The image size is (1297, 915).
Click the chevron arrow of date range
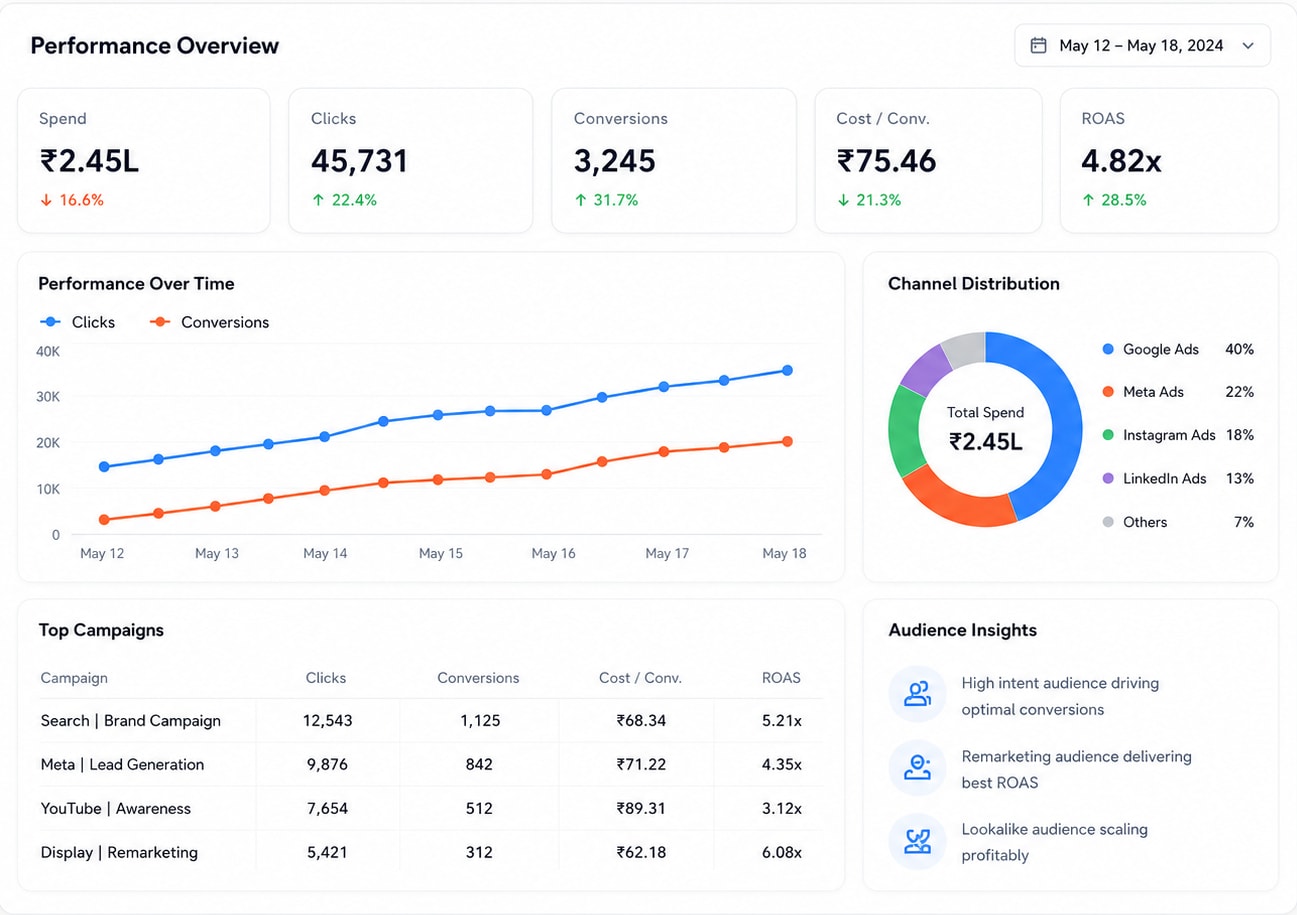pos(1247,46)
